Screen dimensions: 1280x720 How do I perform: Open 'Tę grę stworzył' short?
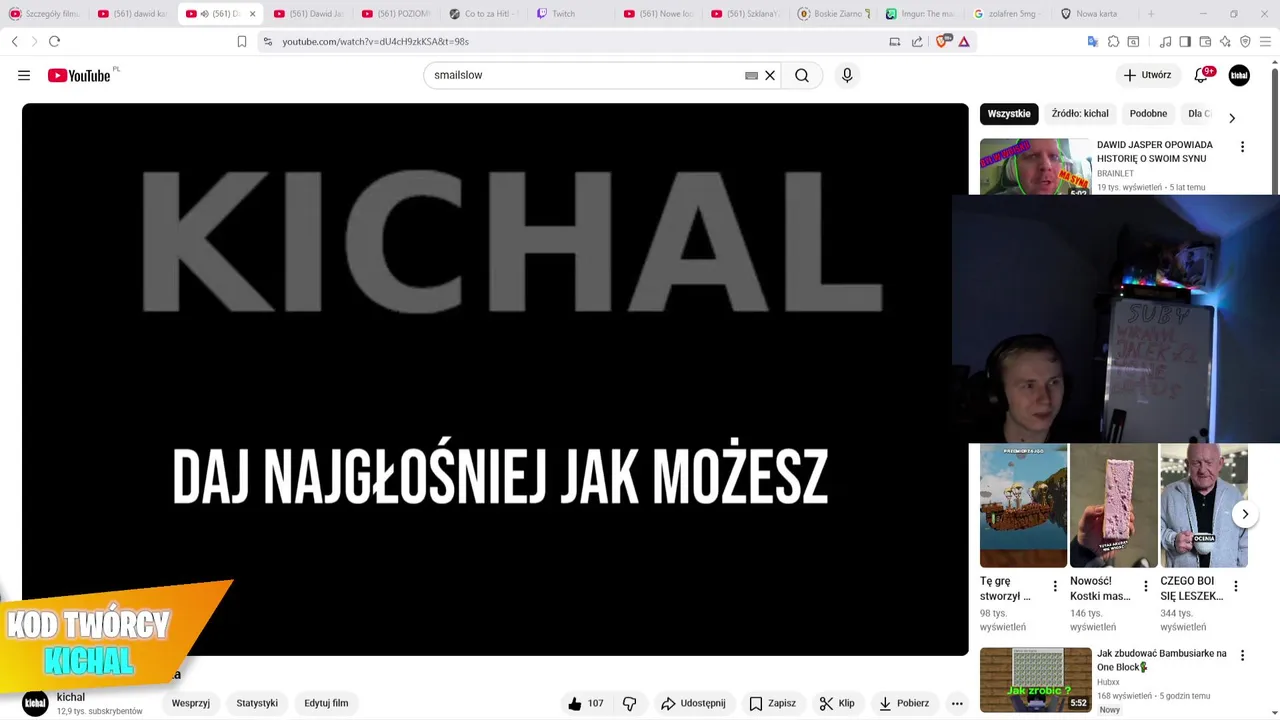pyautogui.click(x=1023, y=506)
